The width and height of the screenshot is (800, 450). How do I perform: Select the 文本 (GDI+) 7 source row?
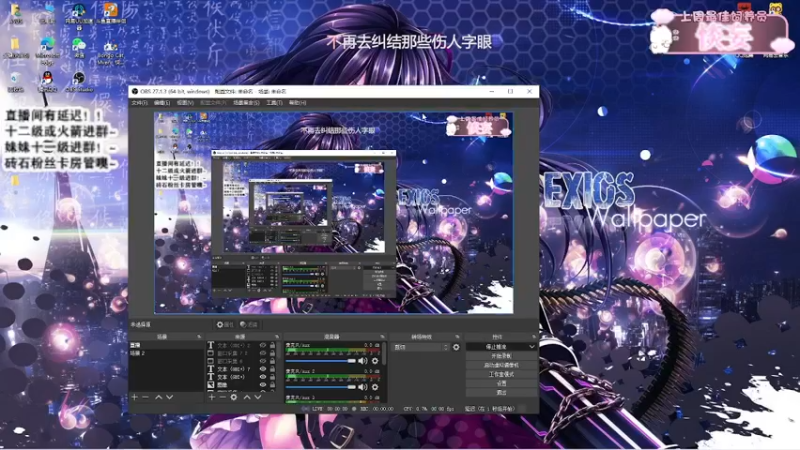coord(241,369)
